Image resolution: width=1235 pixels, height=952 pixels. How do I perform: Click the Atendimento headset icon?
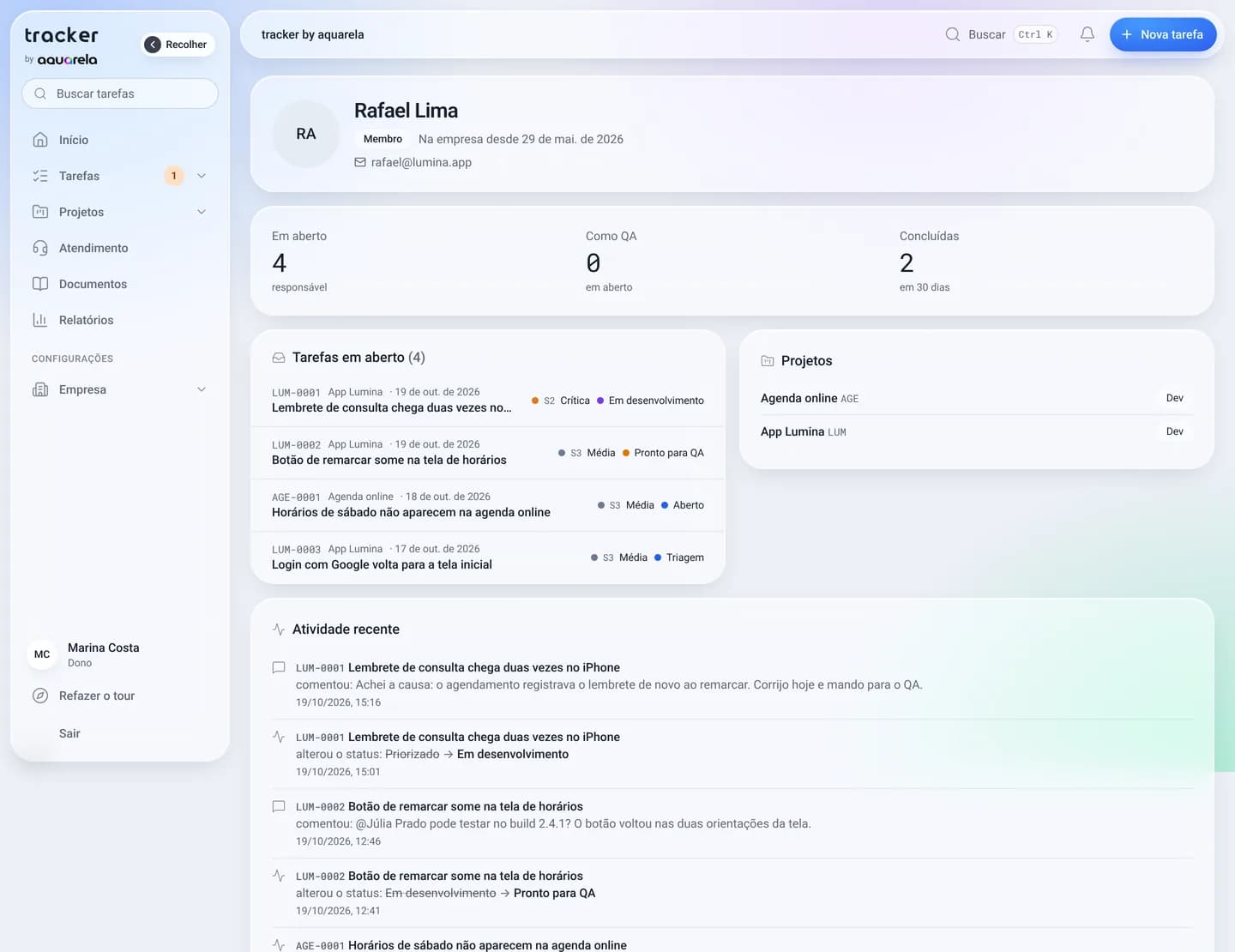pos(40,248)
